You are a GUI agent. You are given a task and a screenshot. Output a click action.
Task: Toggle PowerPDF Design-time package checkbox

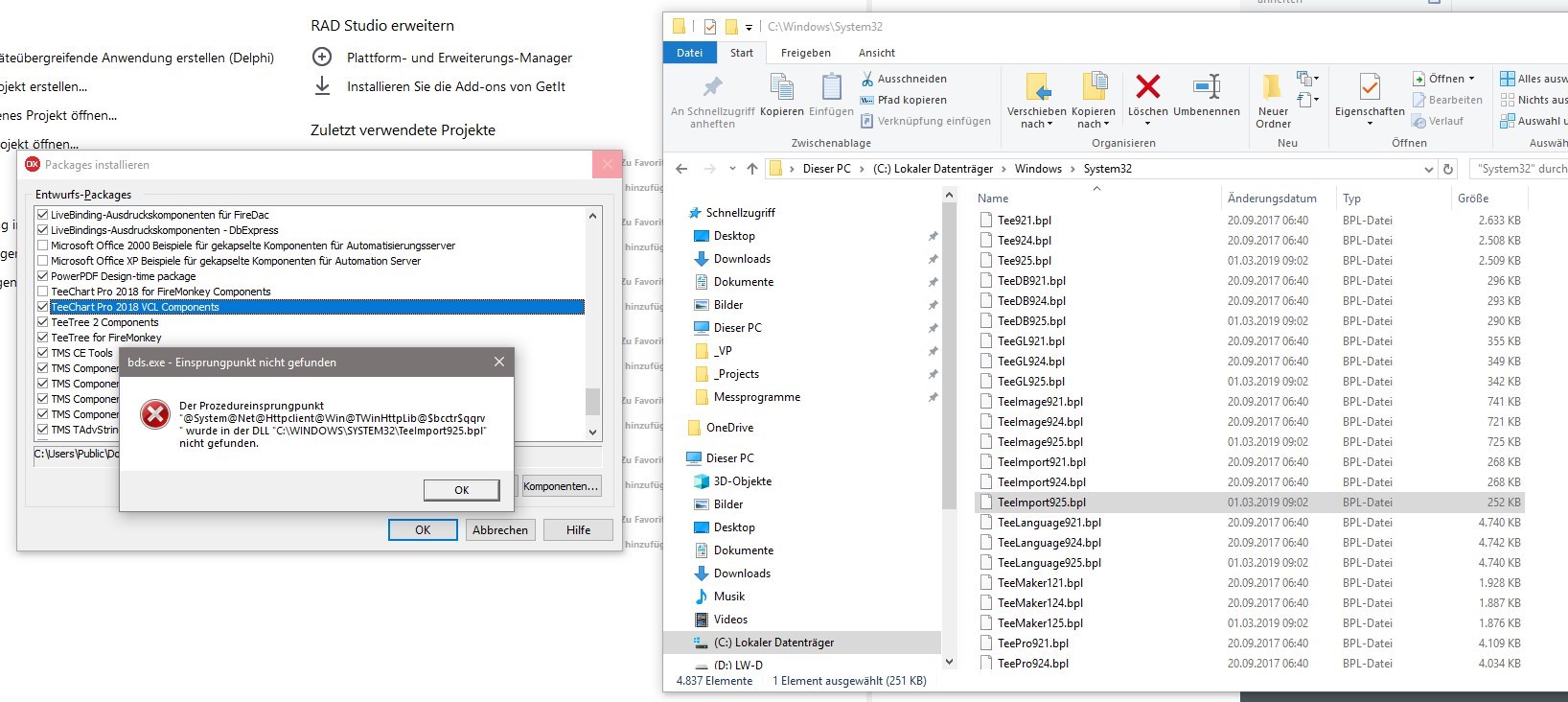[x=42, y=276]
